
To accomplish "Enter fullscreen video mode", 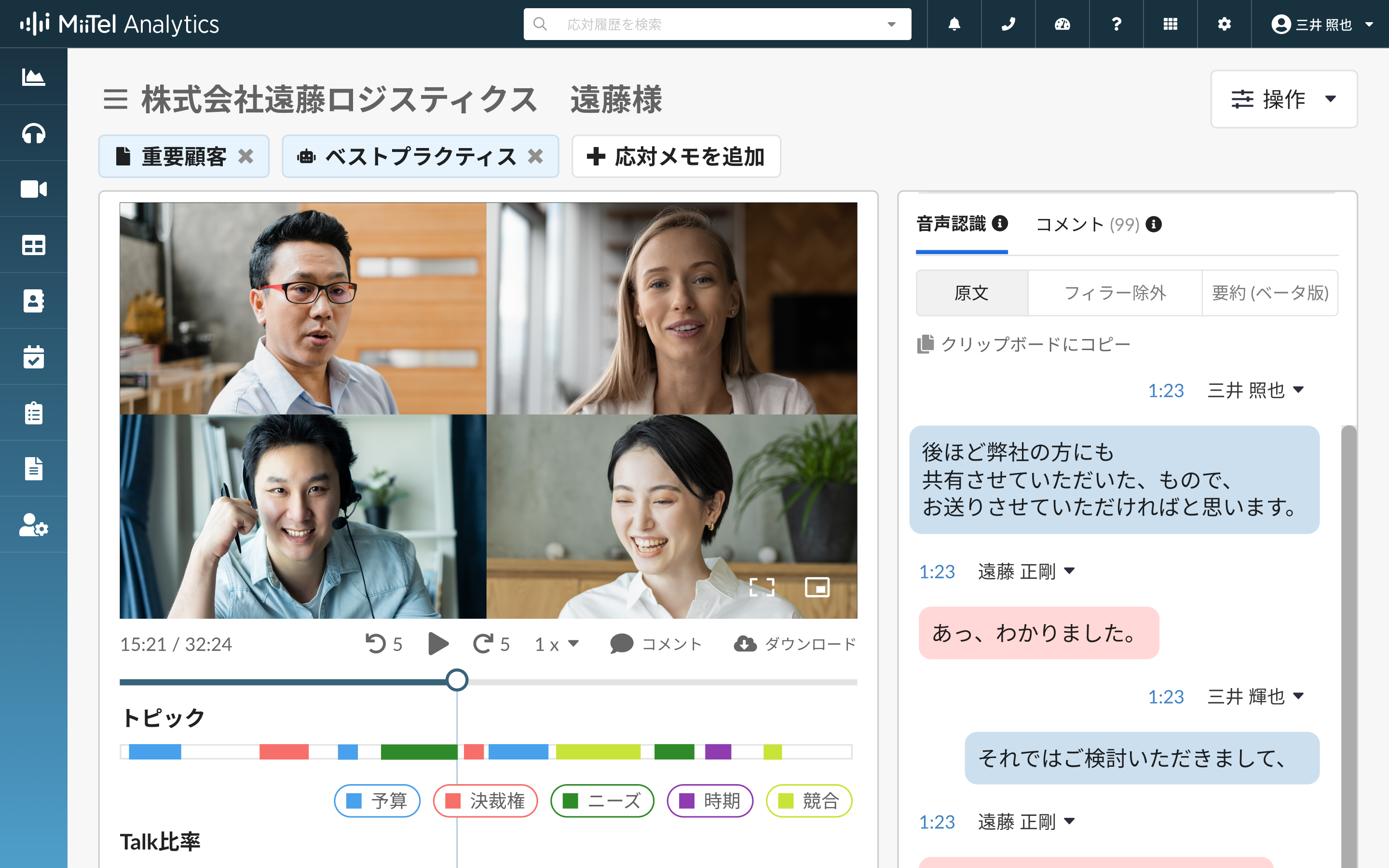I will click(x=762, y=587).
